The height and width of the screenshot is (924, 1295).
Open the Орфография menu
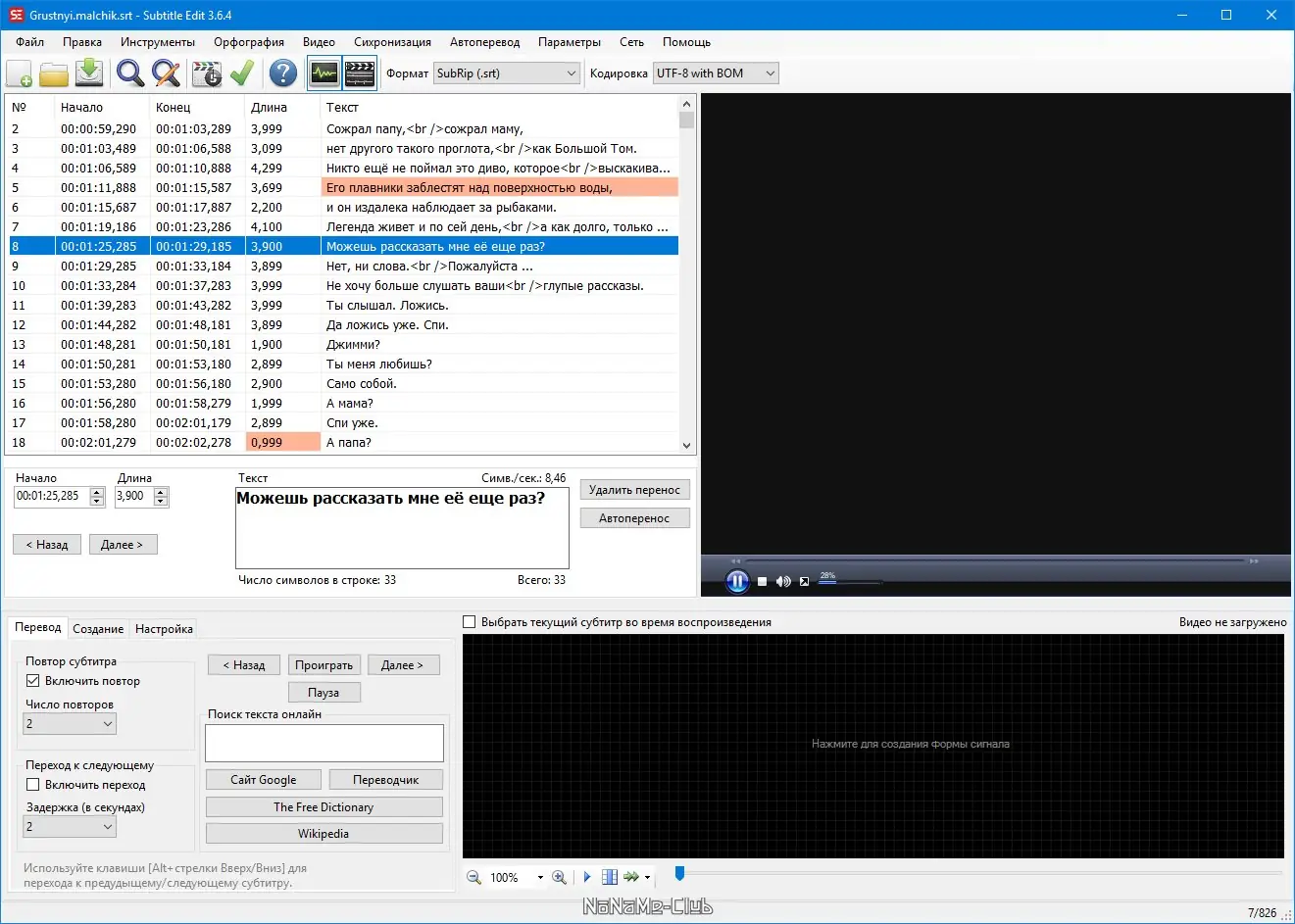coord(249,42)
